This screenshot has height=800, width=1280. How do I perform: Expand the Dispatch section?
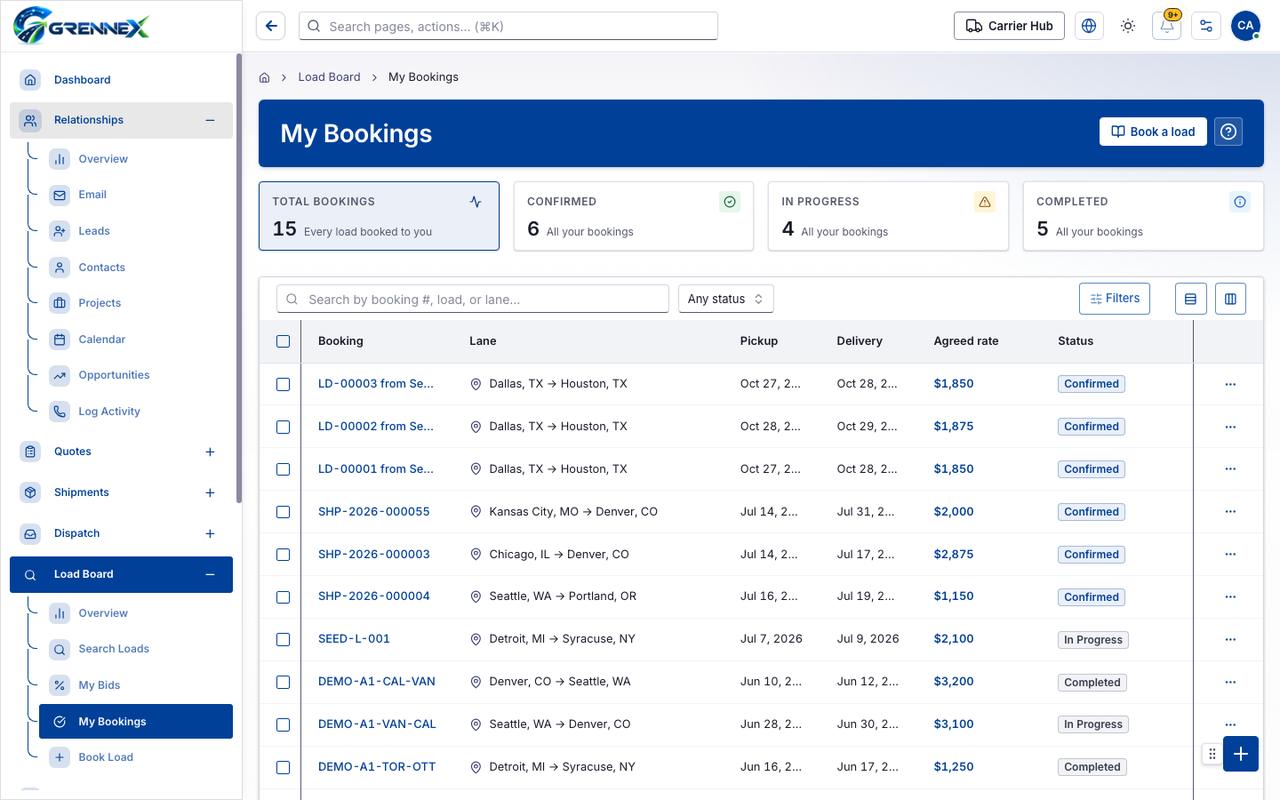210,534
